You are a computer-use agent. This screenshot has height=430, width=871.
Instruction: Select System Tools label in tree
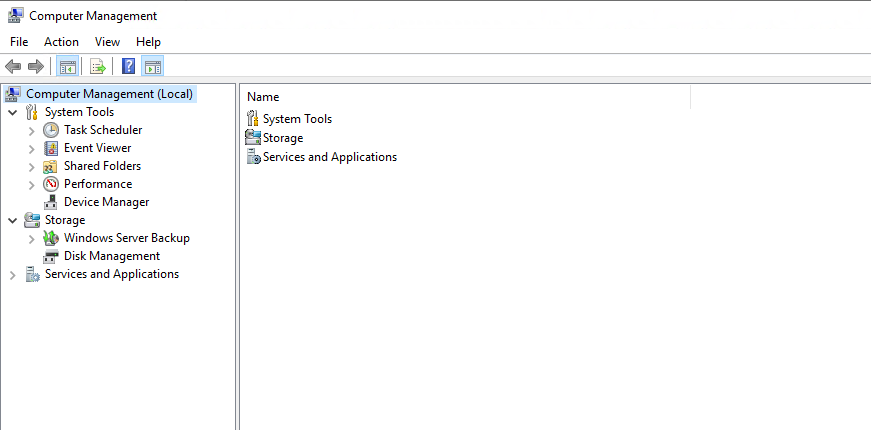(79, 112)
